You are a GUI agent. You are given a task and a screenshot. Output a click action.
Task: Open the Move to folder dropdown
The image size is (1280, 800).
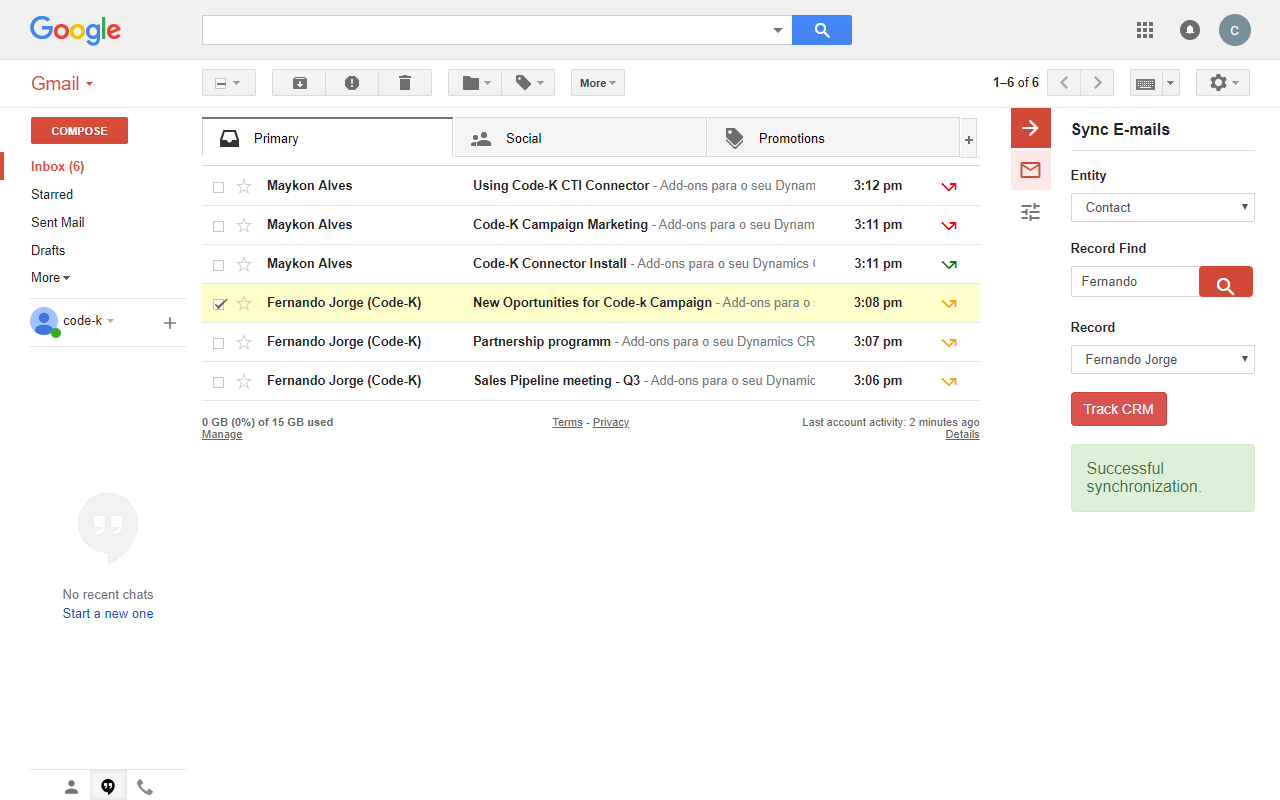click(x=475, y=83)
